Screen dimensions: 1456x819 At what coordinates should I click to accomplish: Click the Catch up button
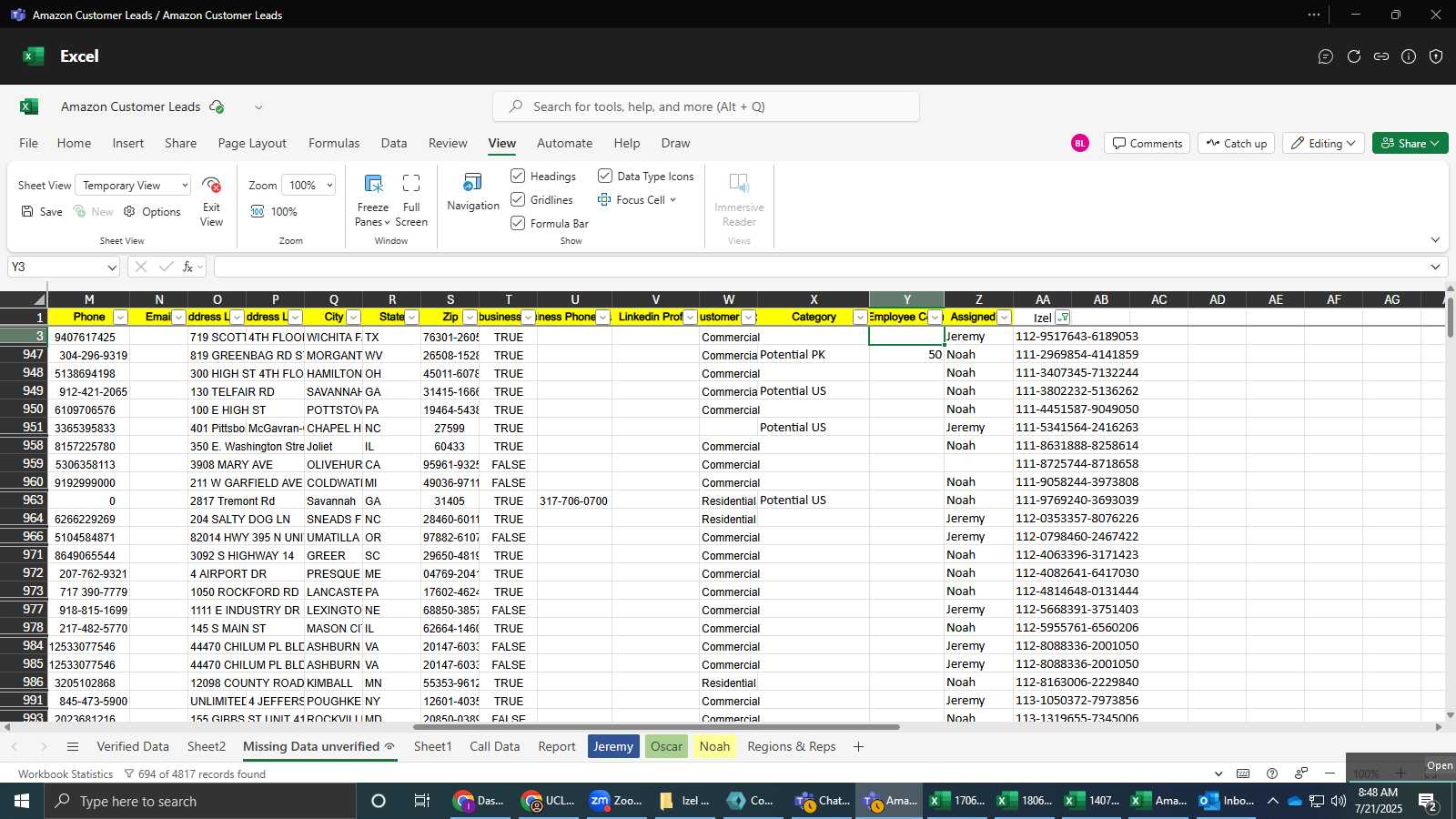[x=1236, y=143]
